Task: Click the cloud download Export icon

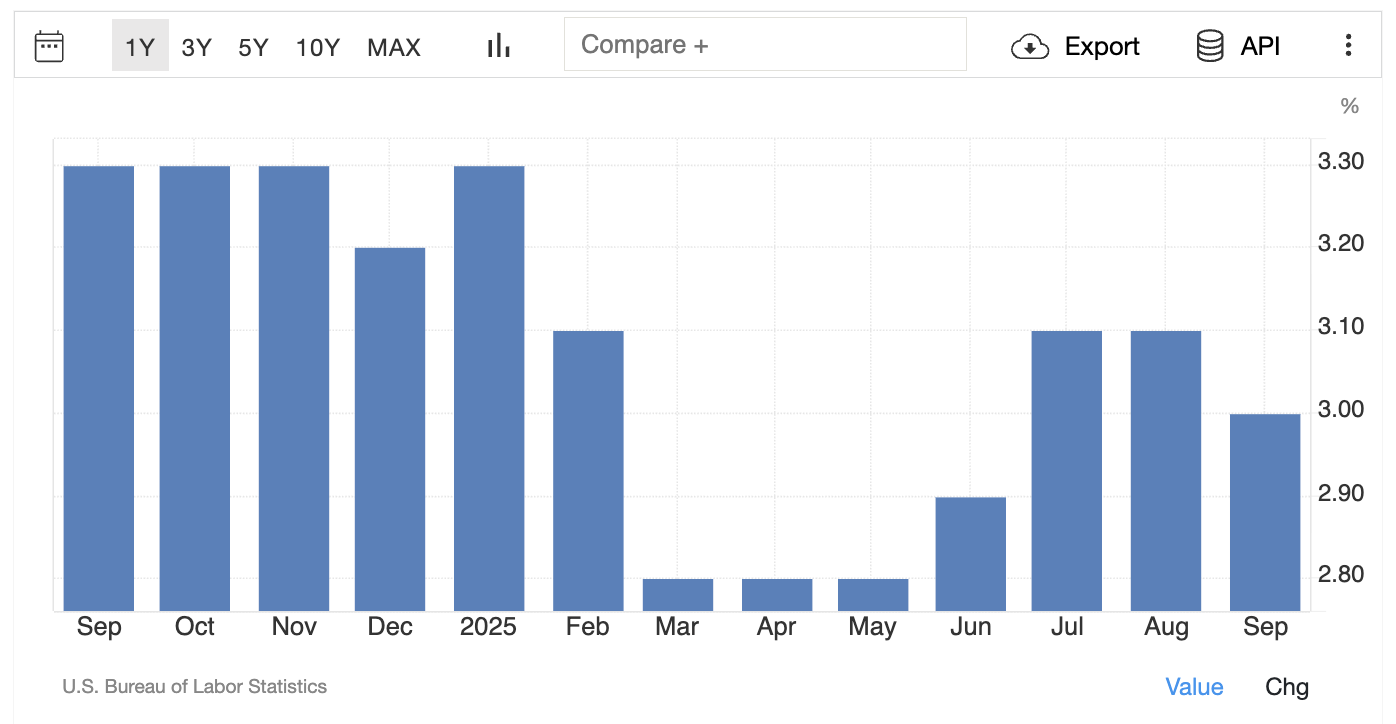Action: (x=1029, y=46)
